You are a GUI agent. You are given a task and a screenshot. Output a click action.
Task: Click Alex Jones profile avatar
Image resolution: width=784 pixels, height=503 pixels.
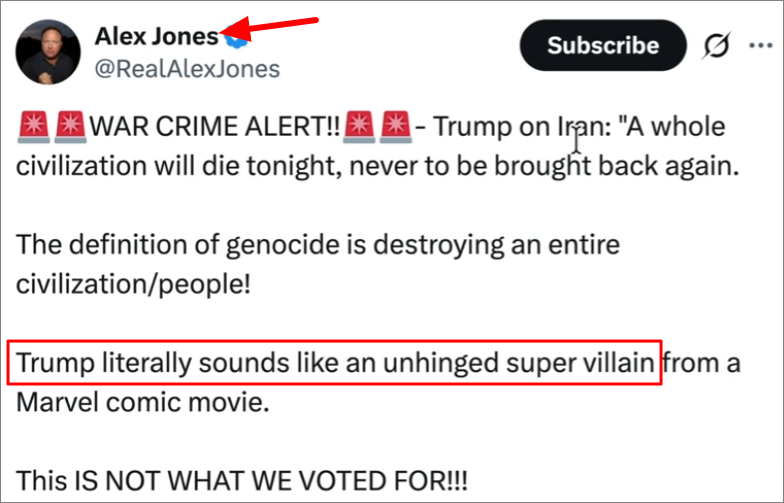click(48, 52)
